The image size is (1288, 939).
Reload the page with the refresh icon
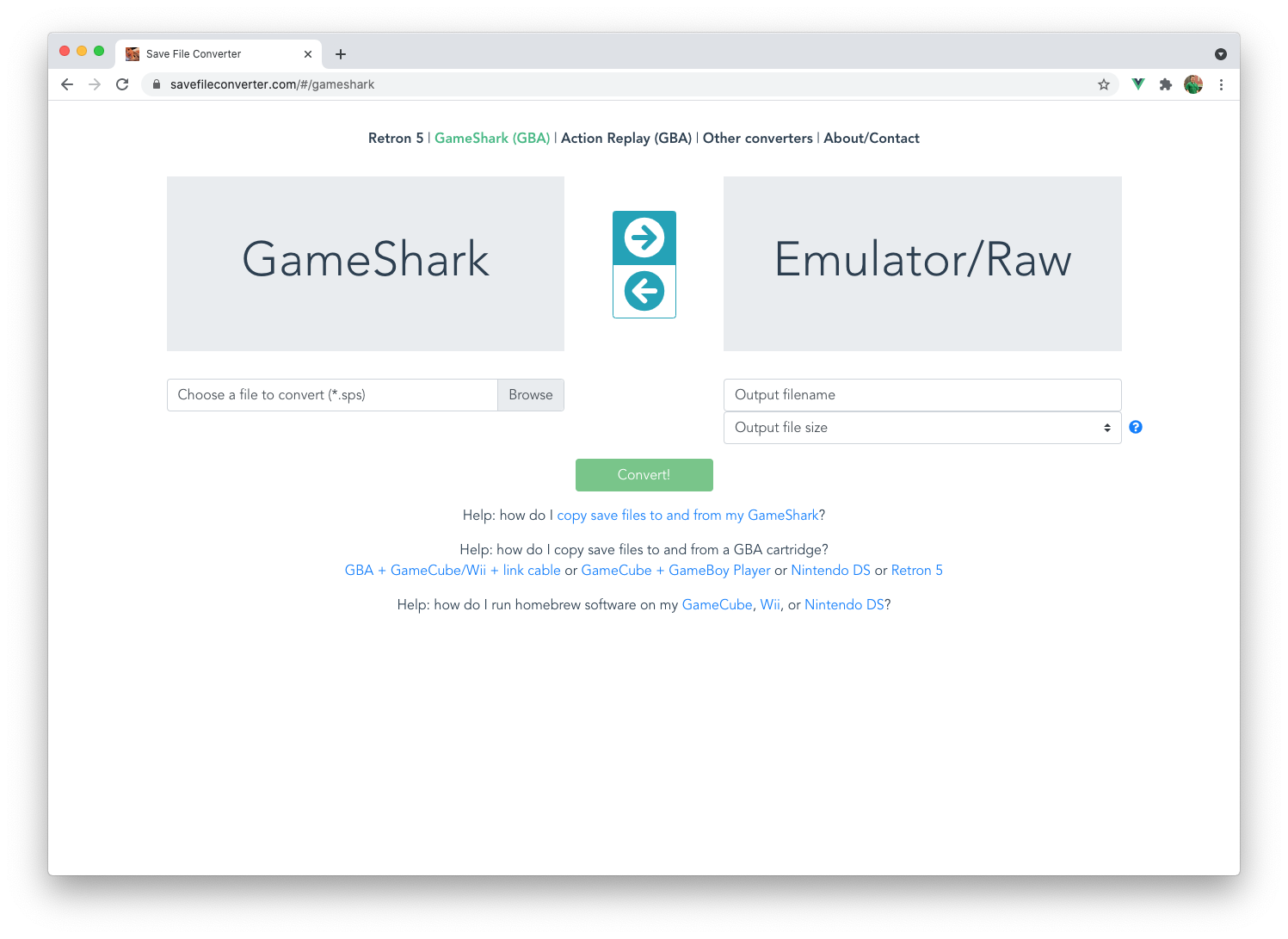coord(122,84)
